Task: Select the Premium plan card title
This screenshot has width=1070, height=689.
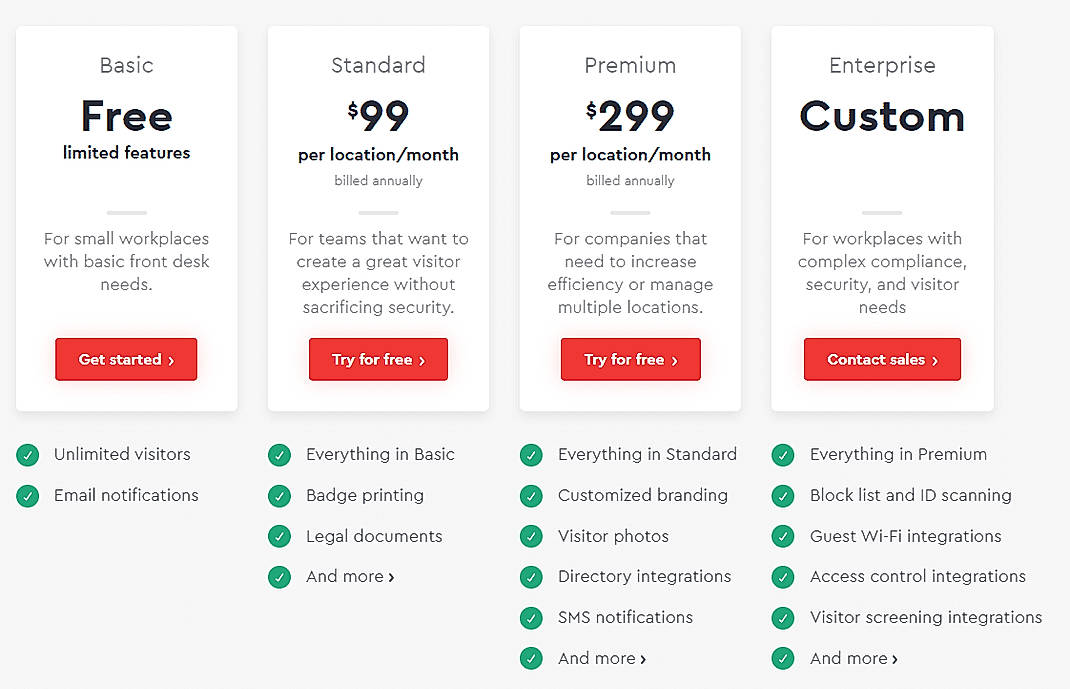Action: 630,65
